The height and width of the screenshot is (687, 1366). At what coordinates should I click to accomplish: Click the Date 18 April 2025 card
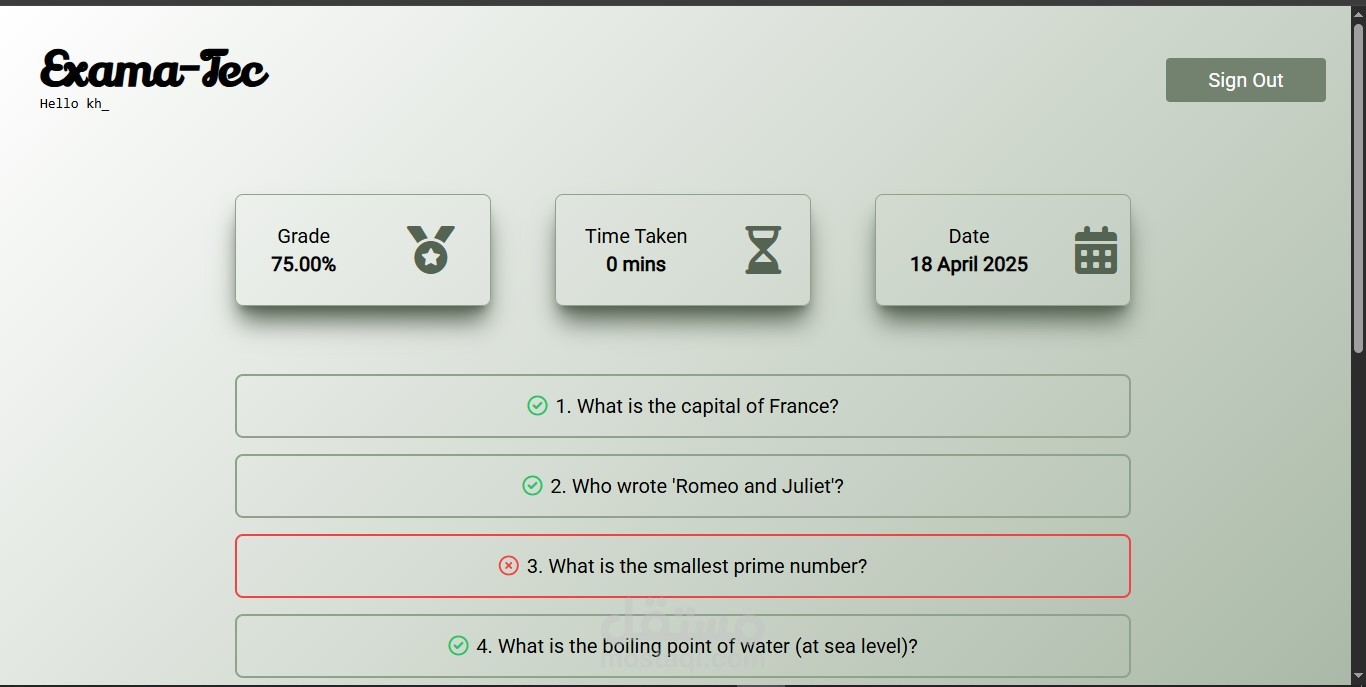click(1003, 250)
